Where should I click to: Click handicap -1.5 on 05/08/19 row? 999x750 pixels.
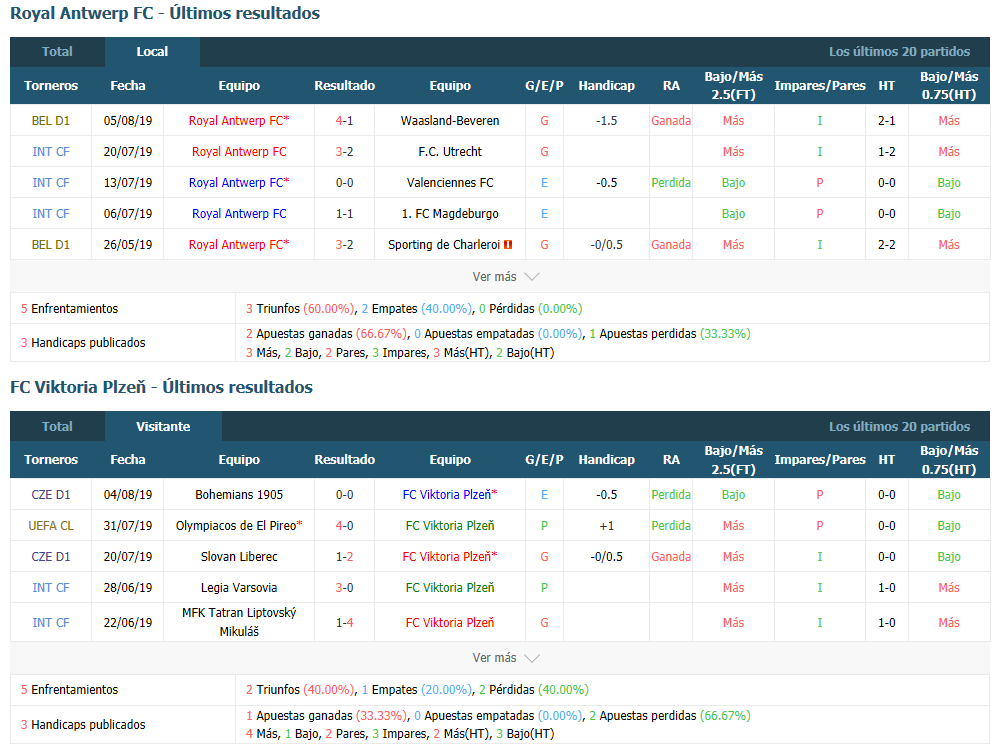[607, 120]
